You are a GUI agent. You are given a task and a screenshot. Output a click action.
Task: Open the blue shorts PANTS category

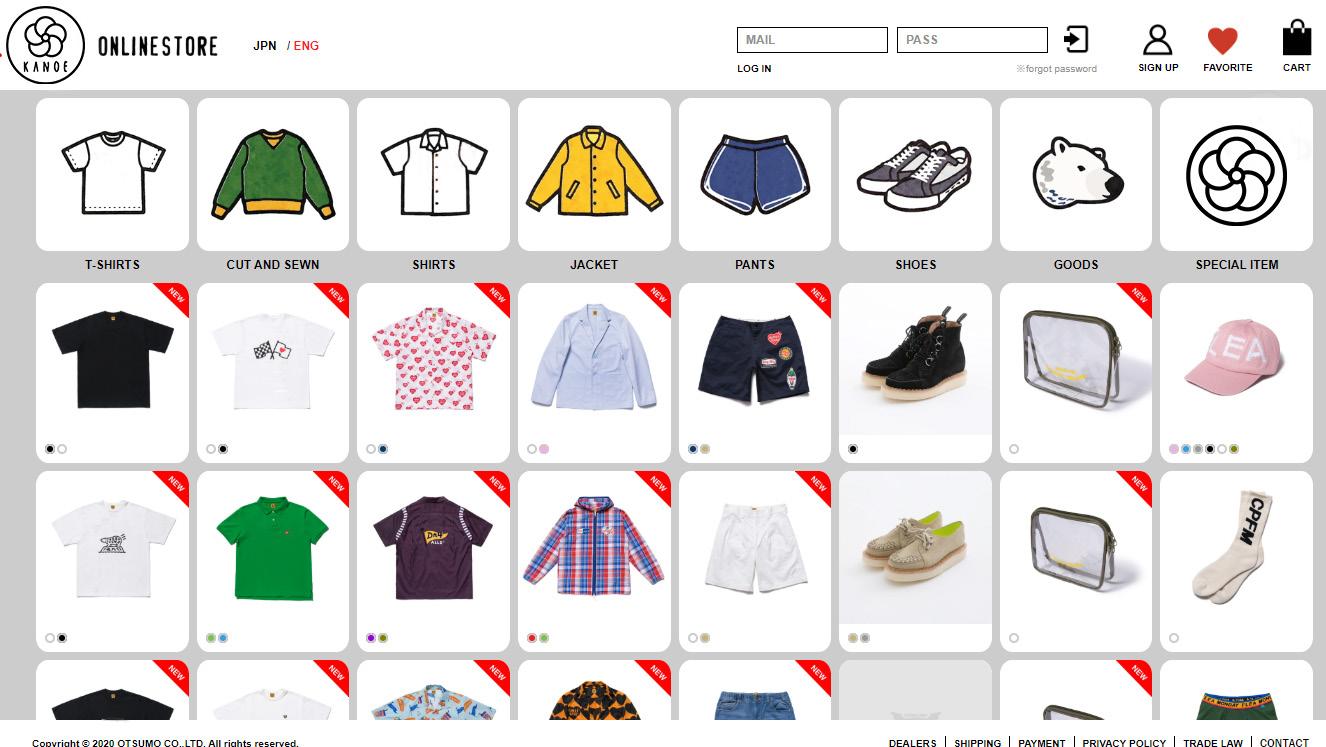pos(755,174)
